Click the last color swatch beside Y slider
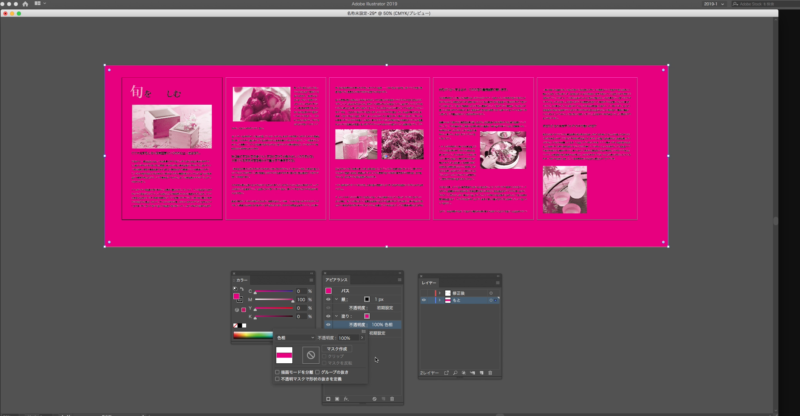Viewport: 800px width, 416px height. pyautogui.click(x=244, y=309)
